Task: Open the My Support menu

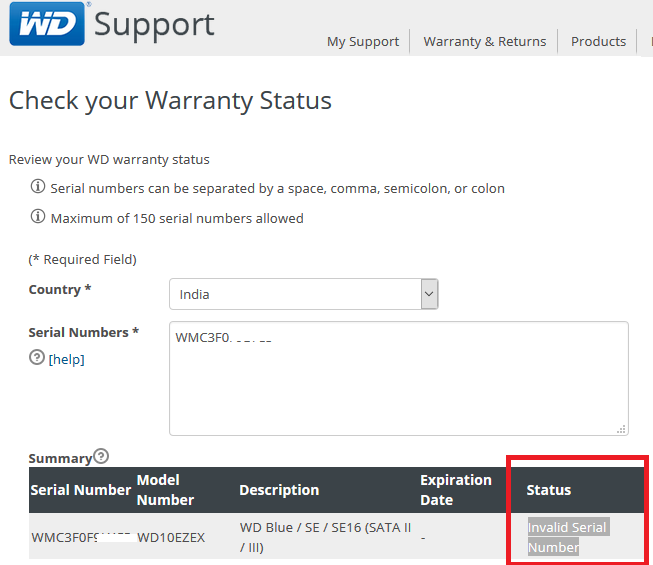Action: (x=363, y=41)
